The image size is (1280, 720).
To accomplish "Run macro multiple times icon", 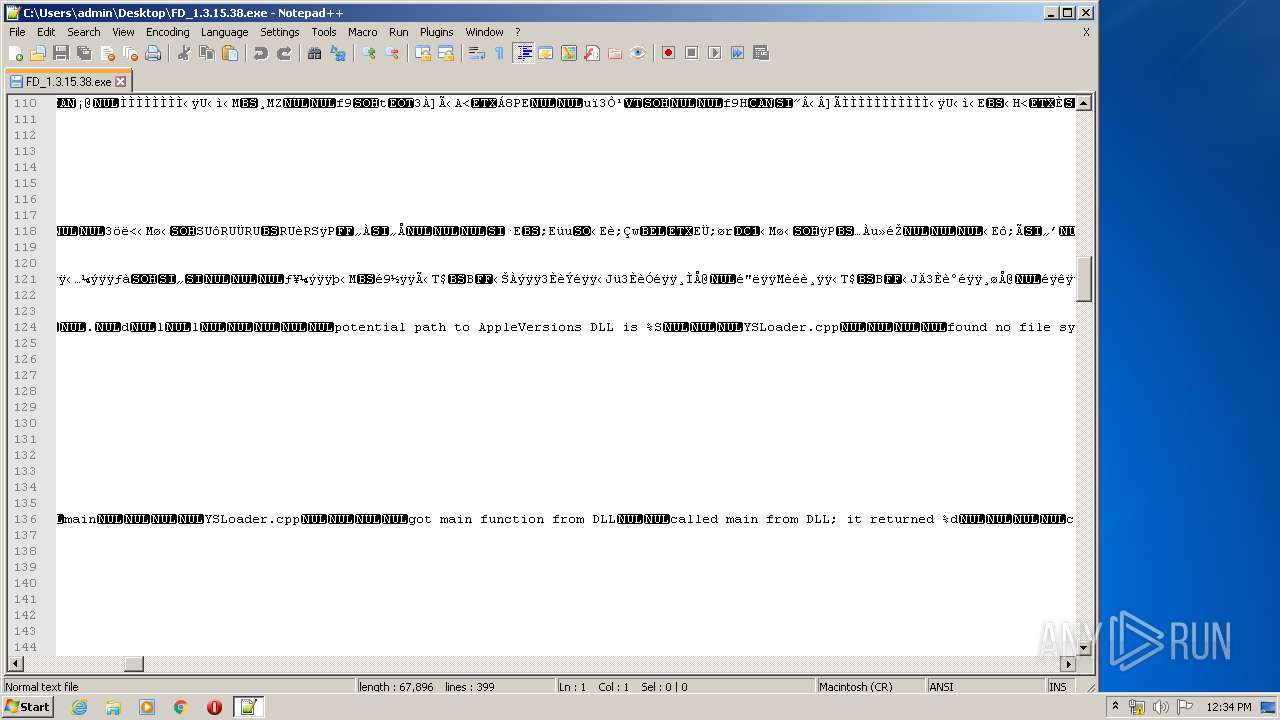I will pos(737,53).
